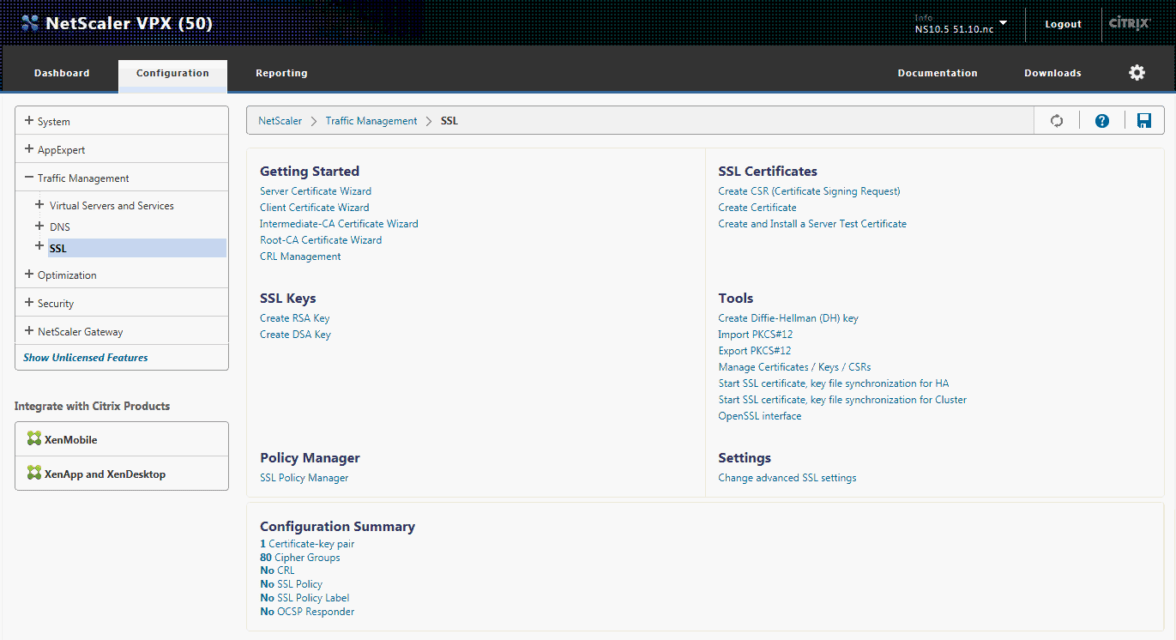1176x640 pixels.
Task: Save the configuration via the disk icon
Action: [1144, 120]
